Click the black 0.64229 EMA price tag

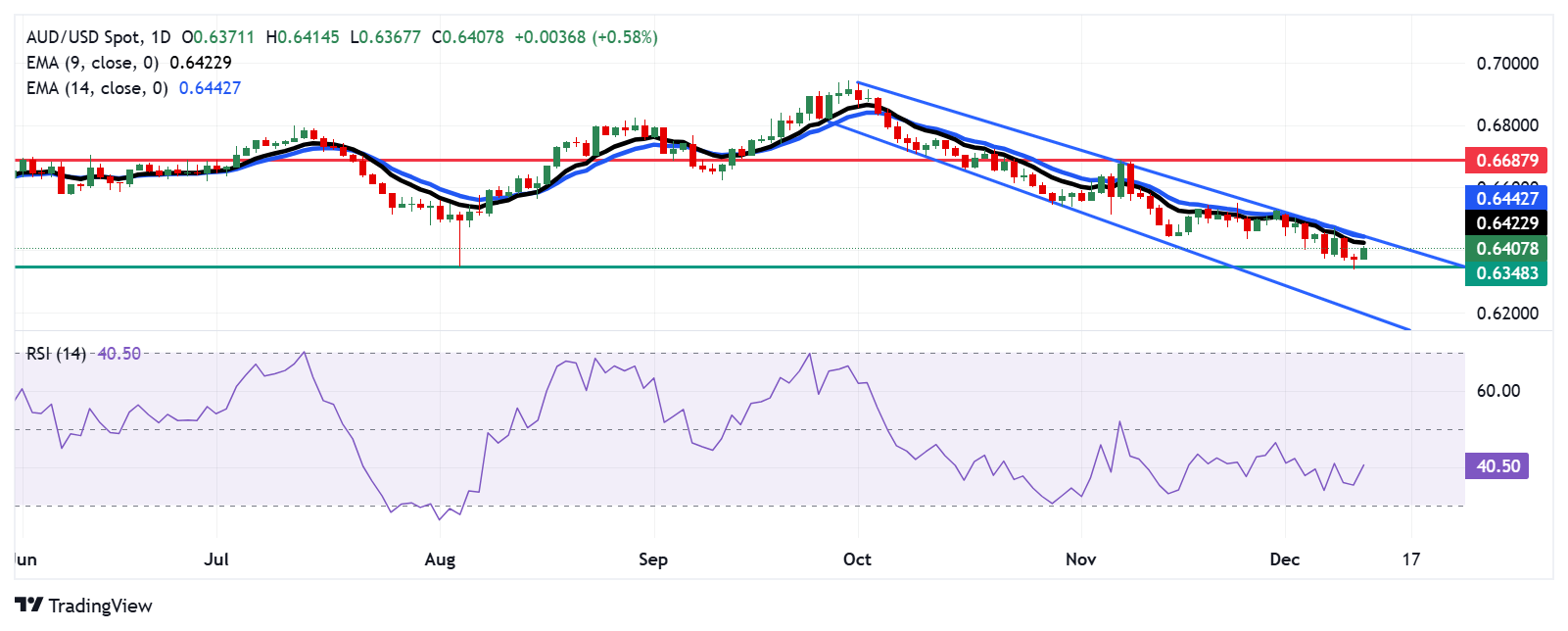click(x=1506, y=222)
